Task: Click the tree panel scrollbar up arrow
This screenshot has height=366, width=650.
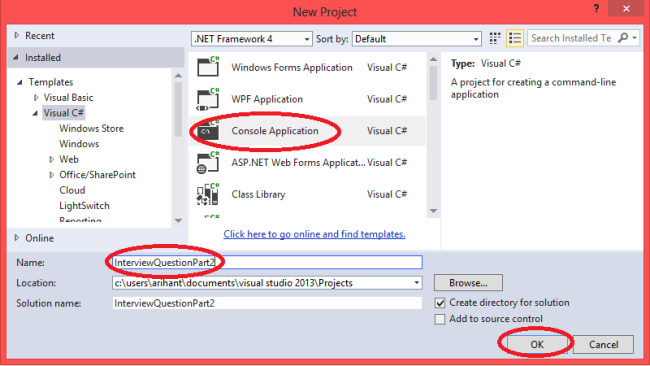Action: pos(178,75)
